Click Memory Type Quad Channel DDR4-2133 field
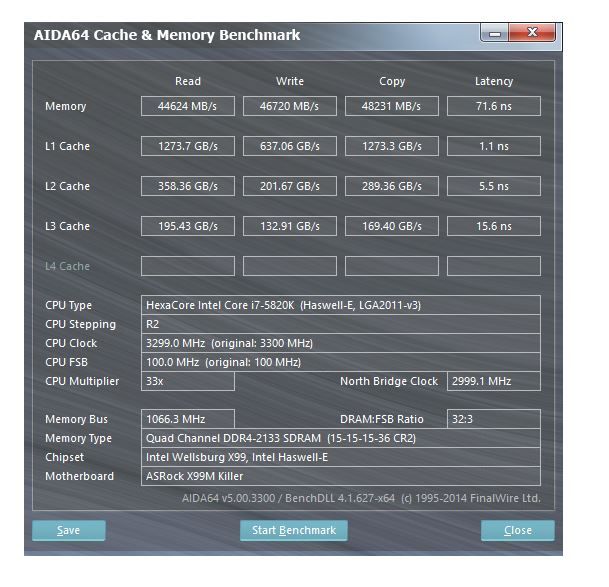 341,438
